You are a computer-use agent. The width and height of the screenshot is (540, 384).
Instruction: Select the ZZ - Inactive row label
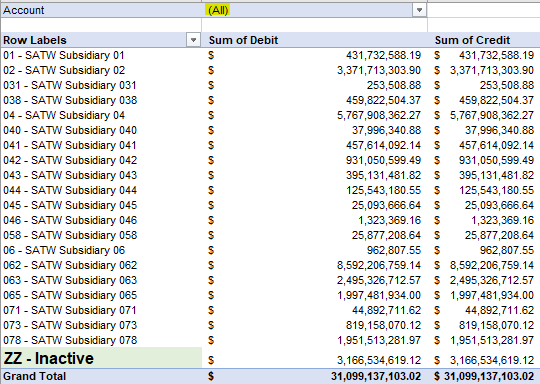[49, 358]
